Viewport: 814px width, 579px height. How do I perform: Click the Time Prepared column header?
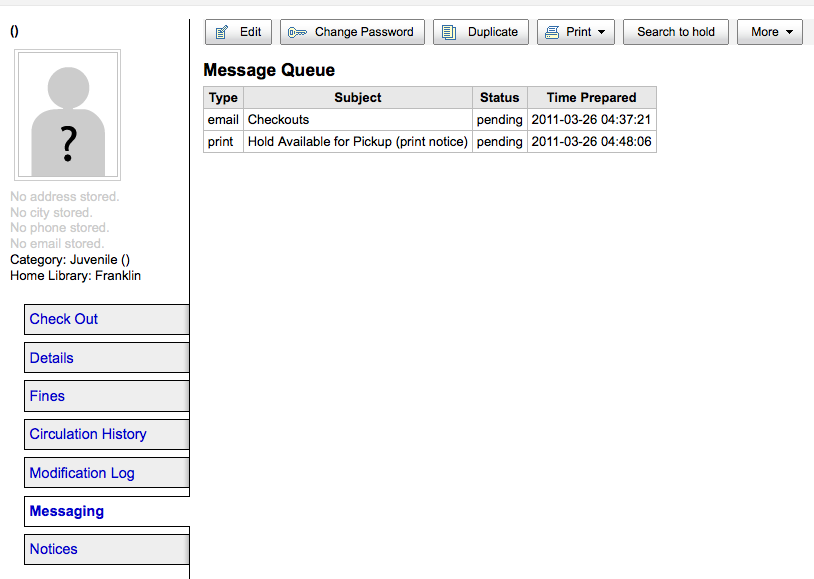(591, 97)
